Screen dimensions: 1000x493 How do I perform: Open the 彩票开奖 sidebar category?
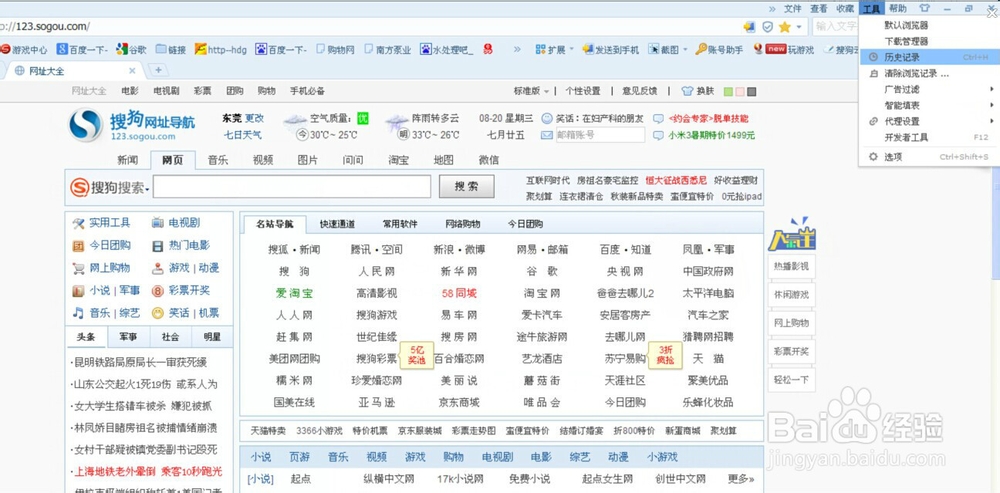click(181, 290)
